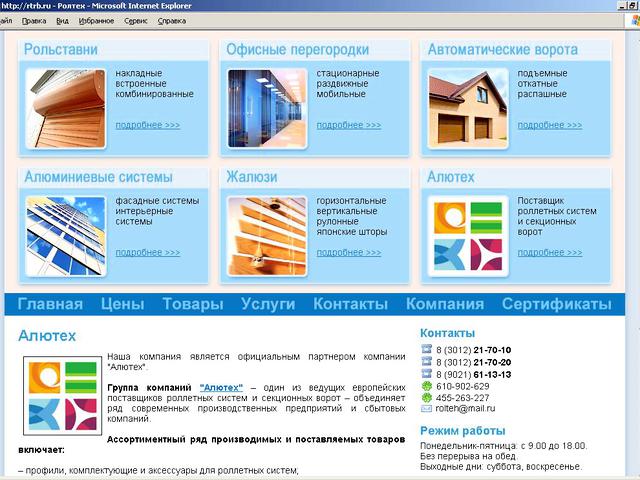Viewport: 640px width, 480px height.
Task: Click text фасадные системы in aluminium card
Action: 157,201
